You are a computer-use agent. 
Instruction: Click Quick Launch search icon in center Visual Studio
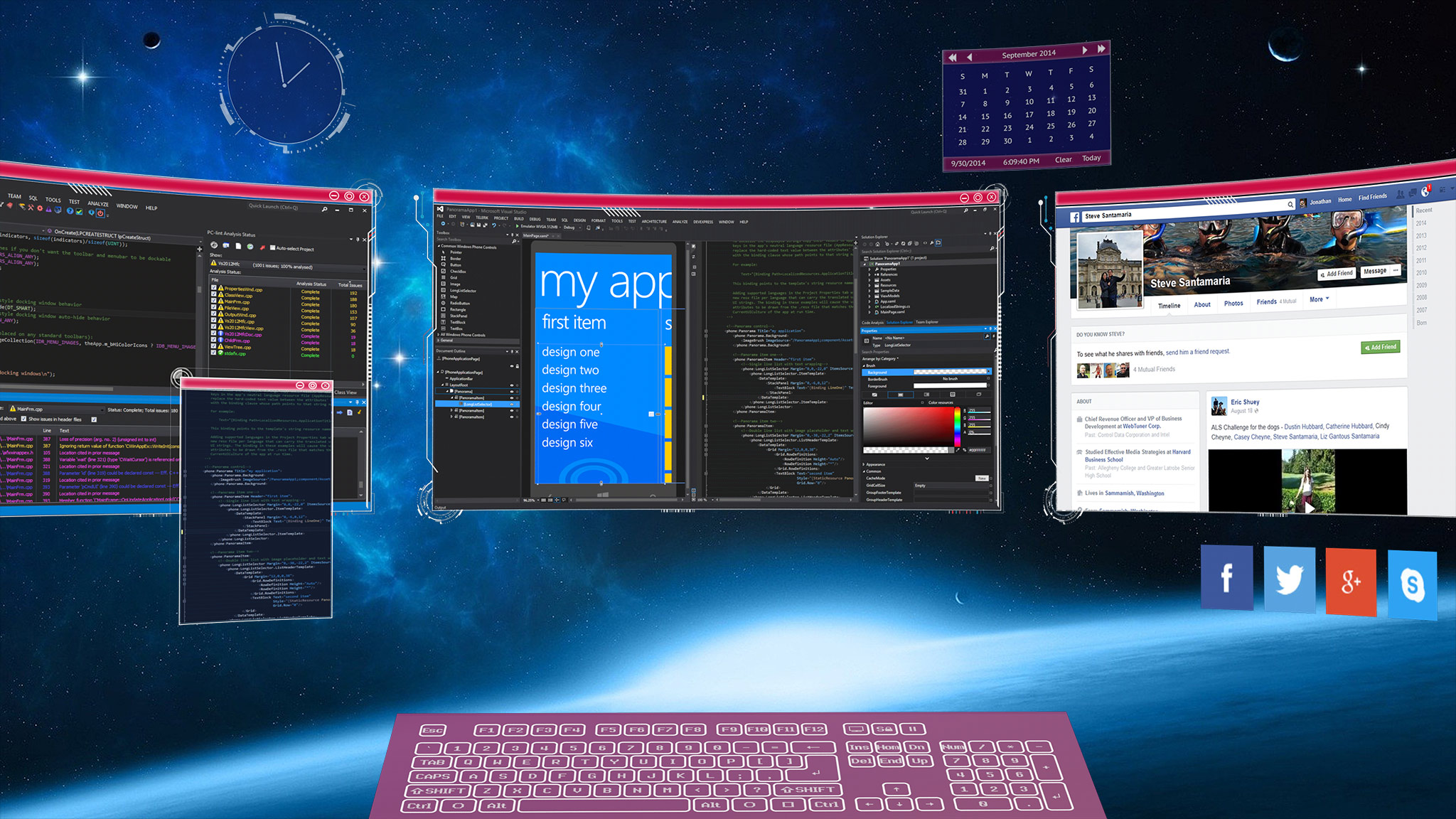[x=965, y=210]
